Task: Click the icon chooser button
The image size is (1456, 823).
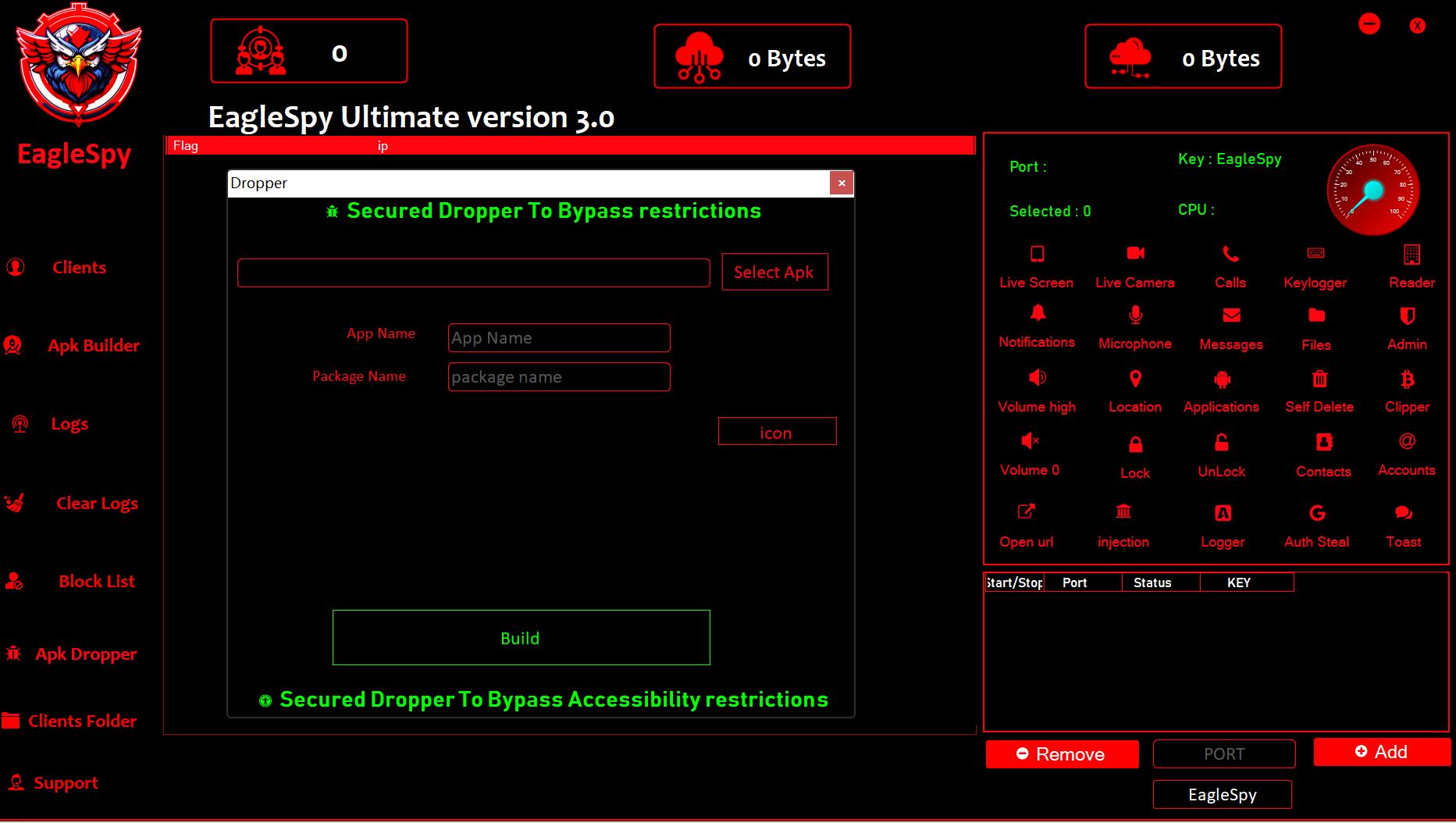Action: 777,431
